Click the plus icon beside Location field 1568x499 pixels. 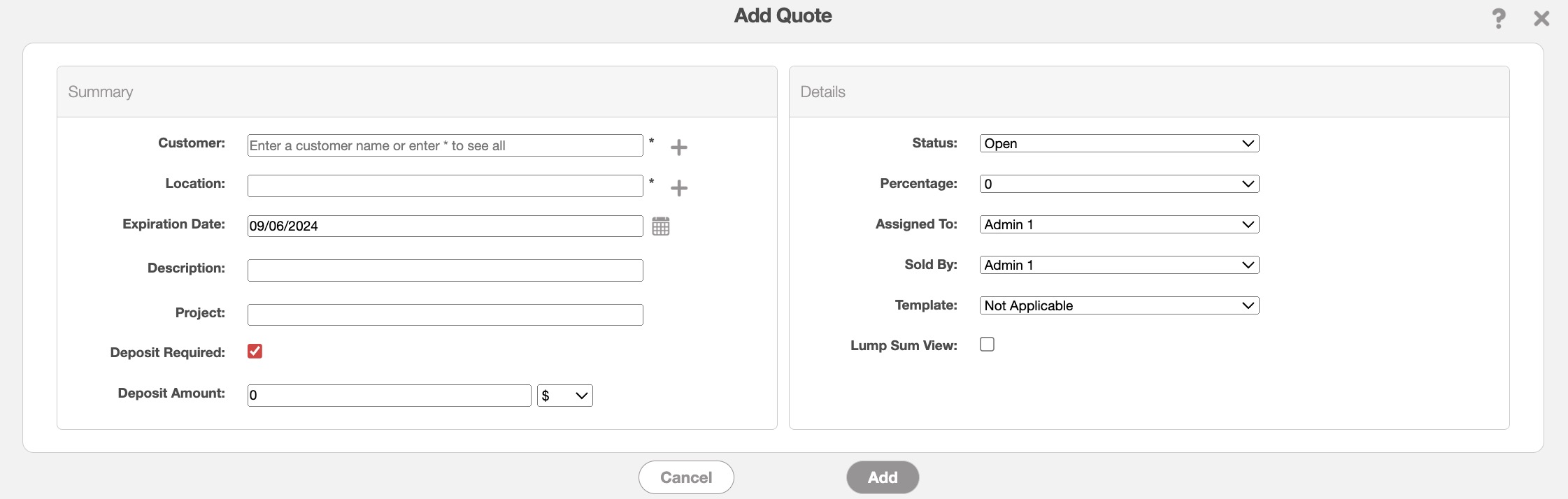point(678,187)
